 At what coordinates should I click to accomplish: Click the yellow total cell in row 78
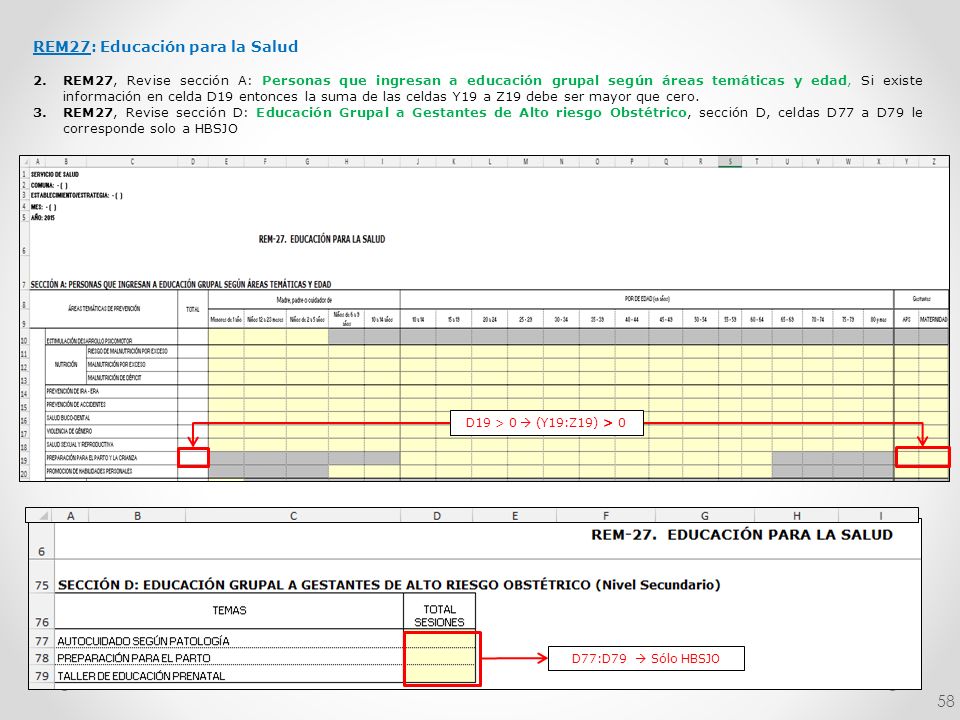pos(440,658)
